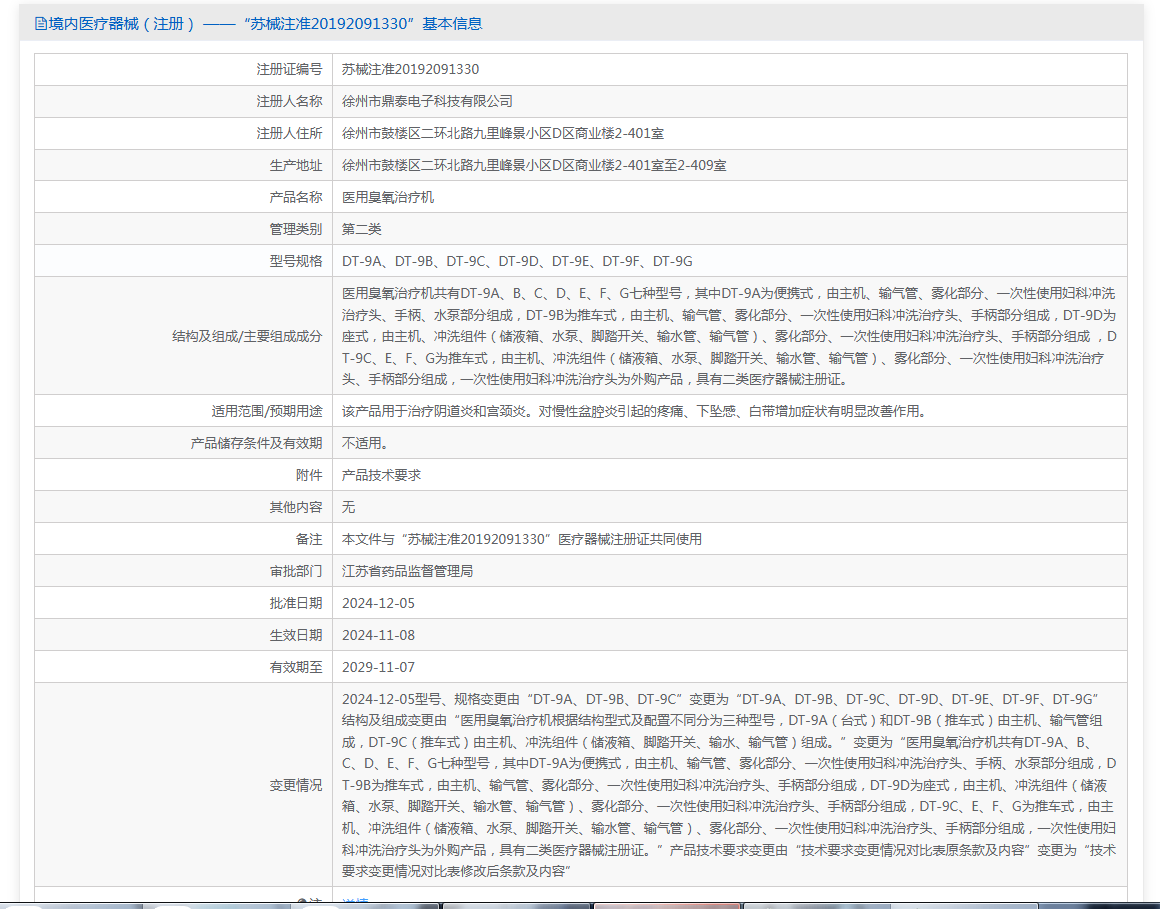This screenshot has height=909, width=1160.
Task: Click the 变更情况 row label
Action: pyautogui.click(x=296, y=785)
